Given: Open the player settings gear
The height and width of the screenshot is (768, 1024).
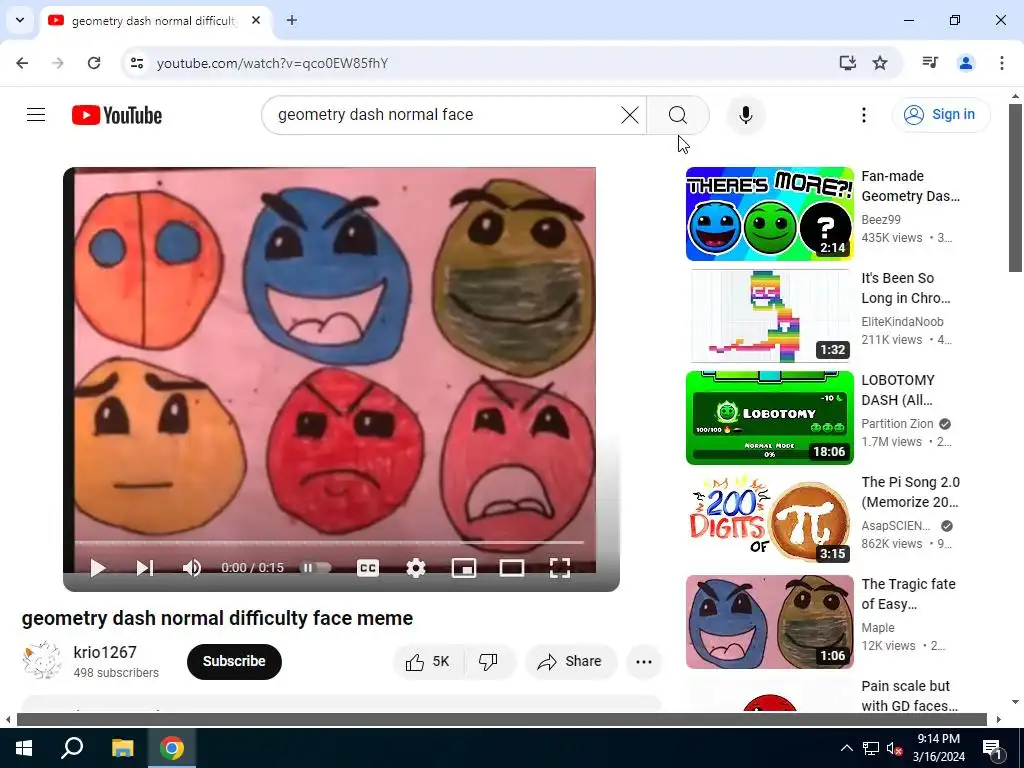Looking at the screenshot, I should (416, 568).
